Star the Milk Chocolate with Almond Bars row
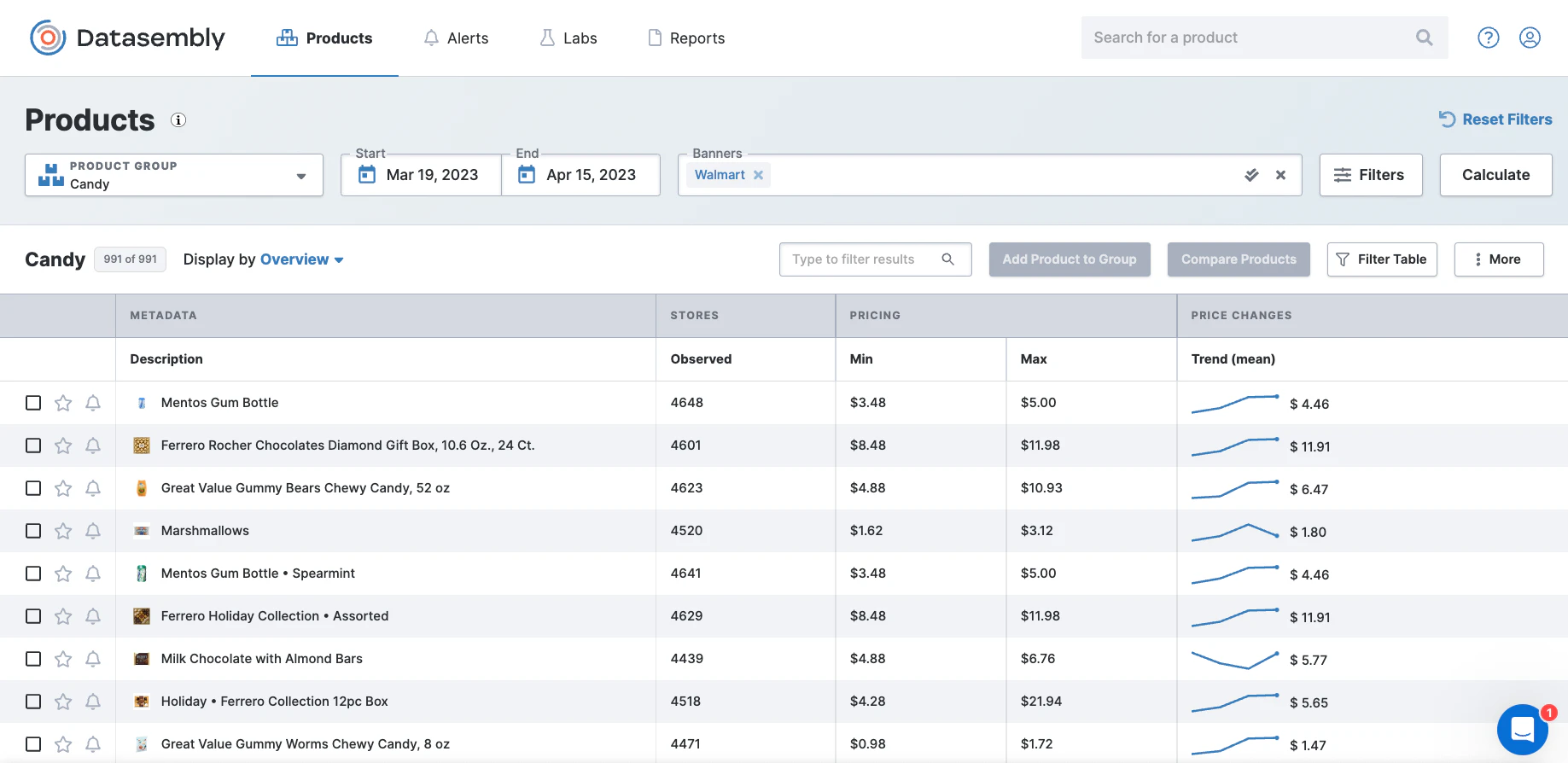Screen dimensions: 1568x763 pos(63,659)
